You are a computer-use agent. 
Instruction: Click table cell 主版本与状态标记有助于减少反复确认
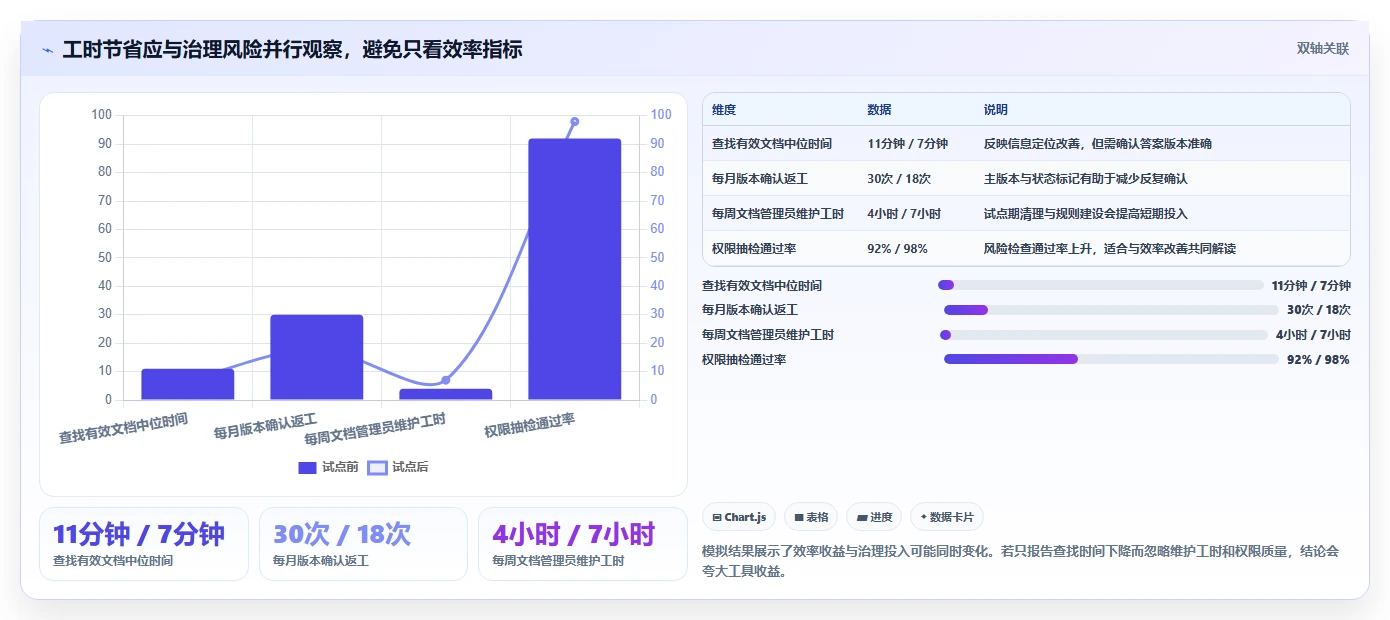pyautogui.click(x=1086, y=179)
